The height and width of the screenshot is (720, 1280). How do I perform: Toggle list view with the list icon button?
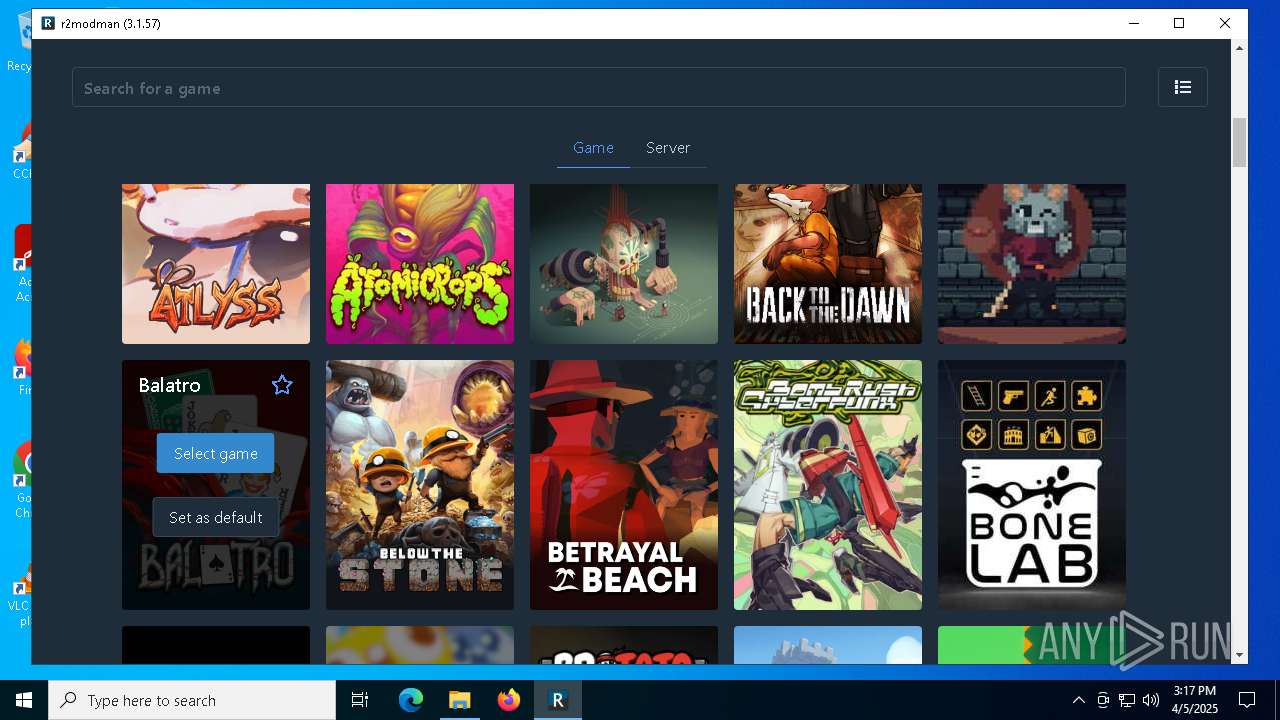(x=1183, y=87)
